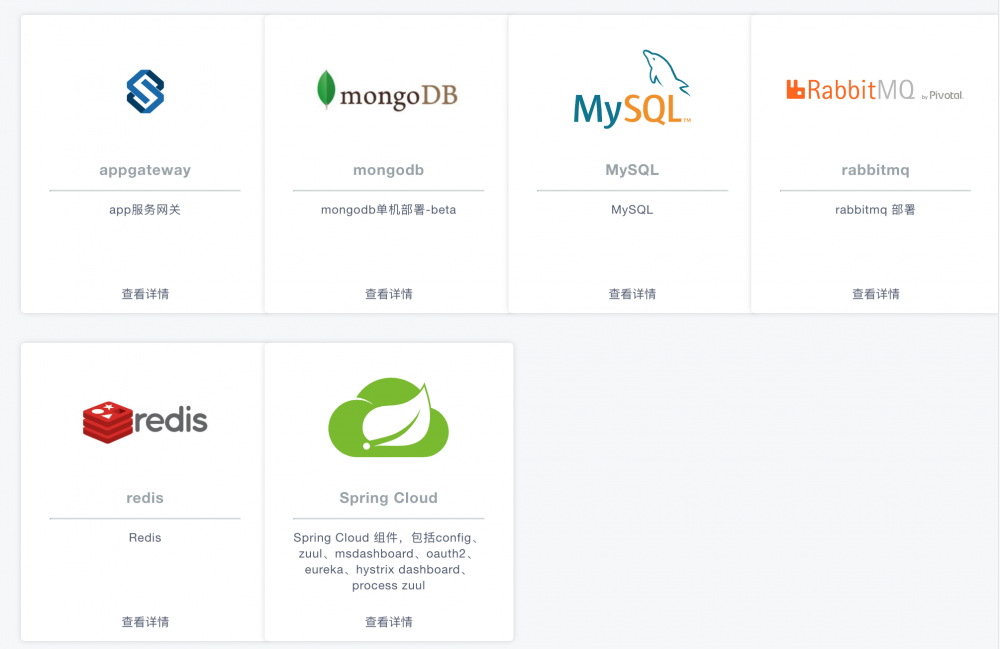Click the redis red cube logo
The width and height of the screenshot is (1000, 649).
(145, 421)
